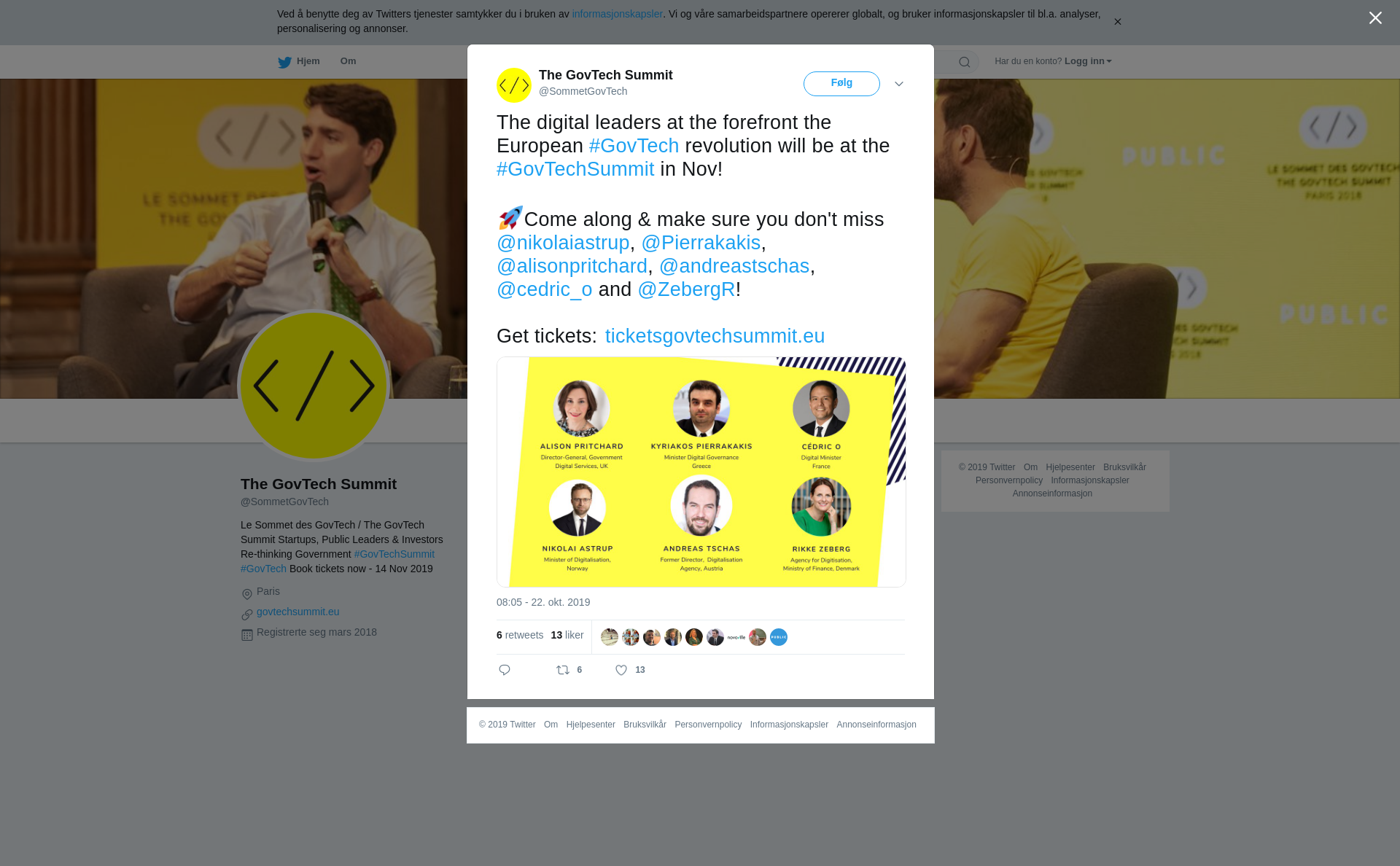Like the tweet with the heart icon
This screenshot has width=1400, height=866.
coord(621,670)
